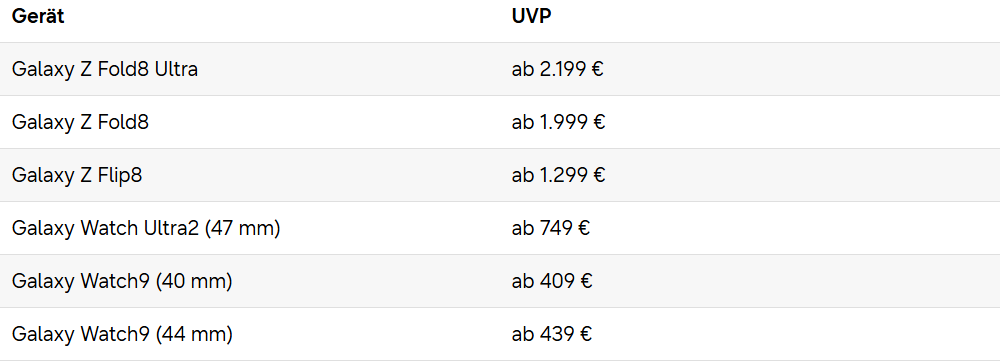Viewport: 1000px width, 361px height.
Task: Click the Gerät column header
Action: tap(38, 17)
